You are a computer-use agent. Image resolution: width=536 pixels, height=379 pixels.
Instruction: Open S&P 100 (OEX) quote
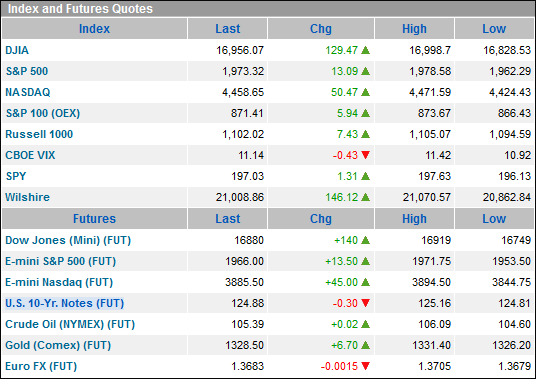tap(43, 113)
